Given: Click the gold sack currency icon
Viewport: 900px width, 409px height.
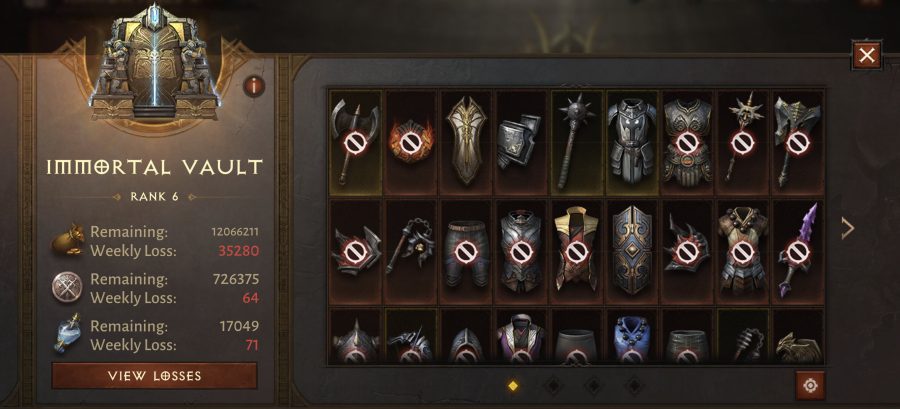Looking at the screenshot, I should pyautogui.click(x=68, y=240).
